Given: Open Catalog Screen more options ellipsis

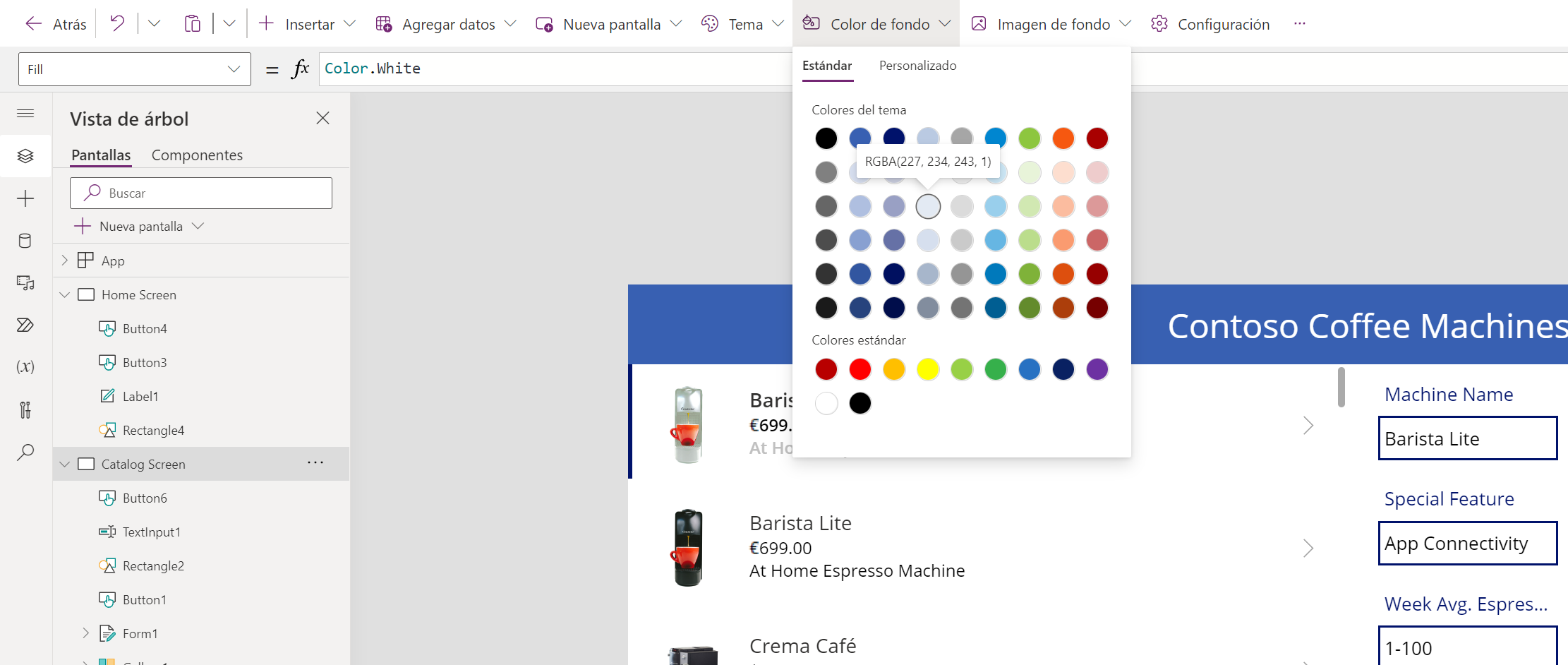Looking at the screenshot, I should [315, 463].
